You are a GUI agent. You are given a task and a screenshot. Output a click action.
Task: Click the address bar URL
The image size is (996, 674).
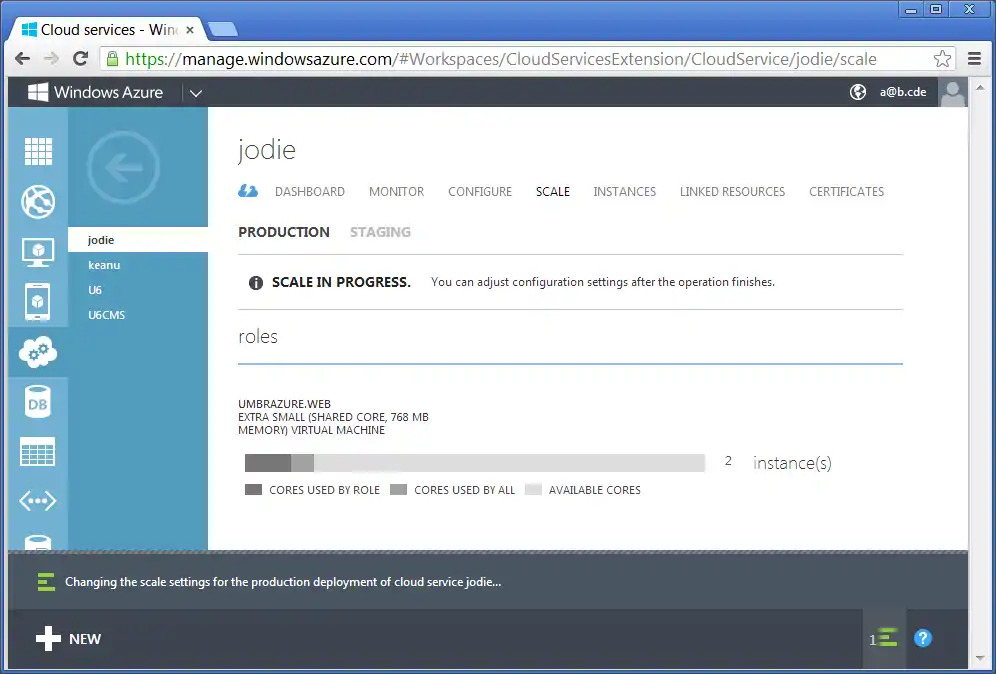click(501, 59)
